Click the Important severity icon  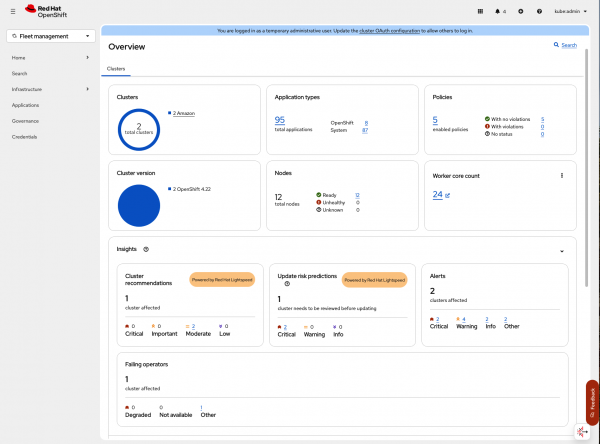click(153, 326)
